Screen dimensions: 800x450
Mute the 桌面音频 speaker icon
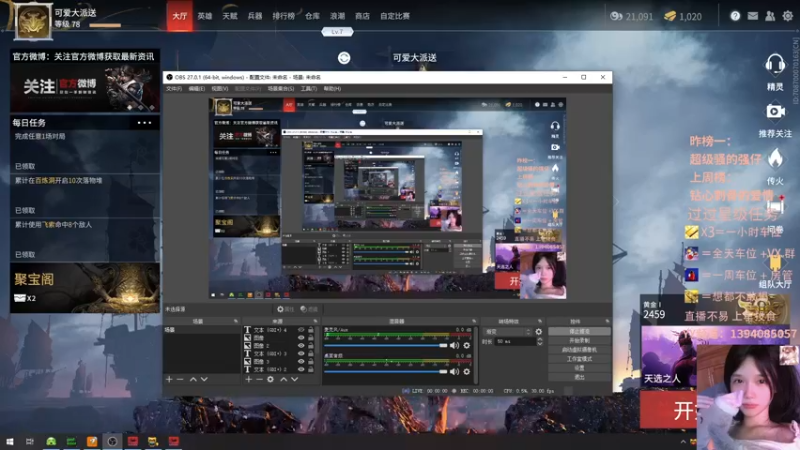coord(454,371)
